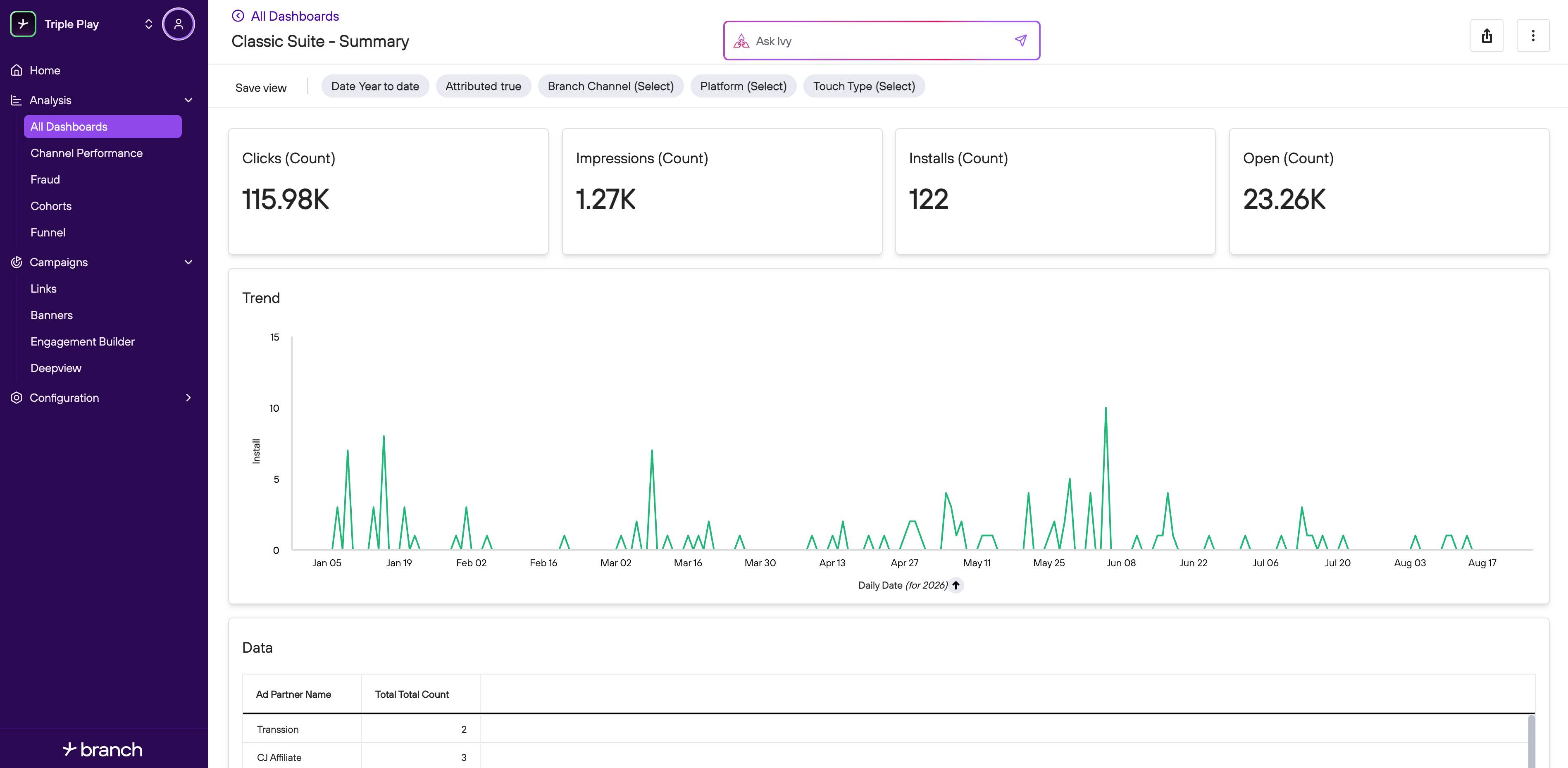Screen dimensions: 1568x768
Task: Open the Platform (Select) filter
Action: point(743,86)
